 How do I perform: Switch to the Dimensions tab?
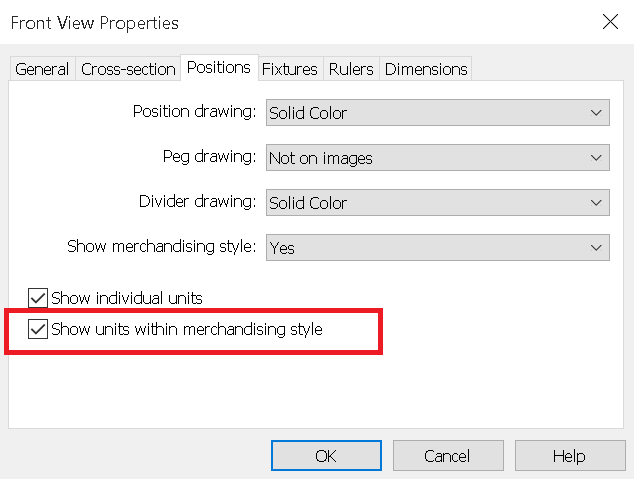(426, 69)
